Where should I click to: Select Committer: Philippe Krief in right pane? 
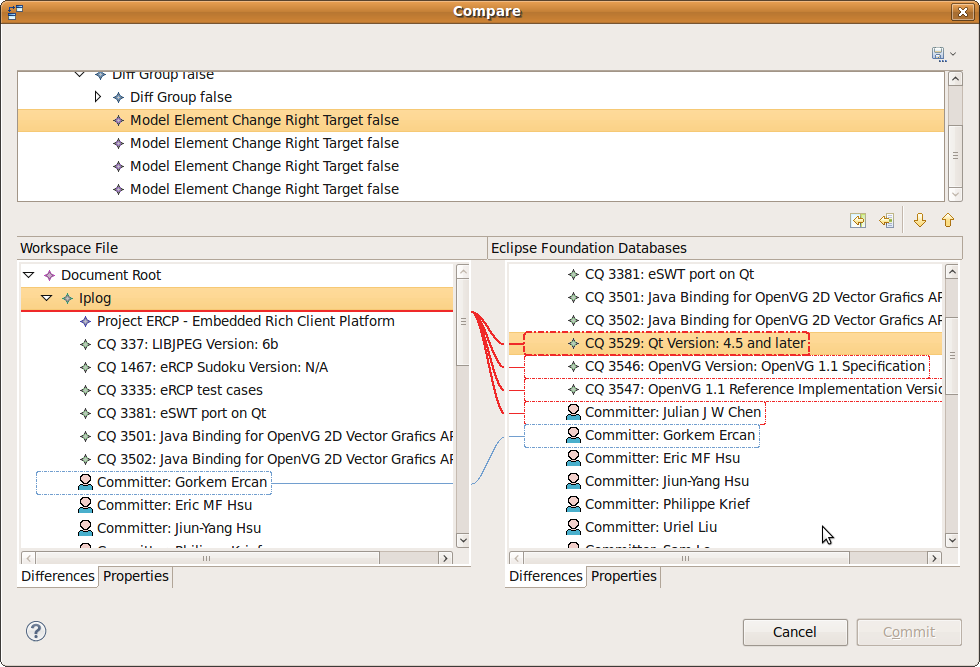(668, 504)
